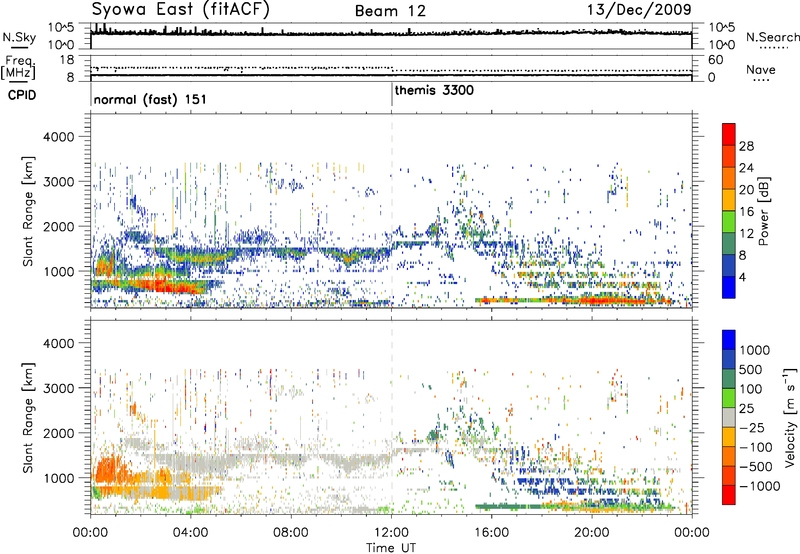Viewport: 800px width, 554px height.
Task: Click the "04:00" time tick label
Action: (191, 533)
